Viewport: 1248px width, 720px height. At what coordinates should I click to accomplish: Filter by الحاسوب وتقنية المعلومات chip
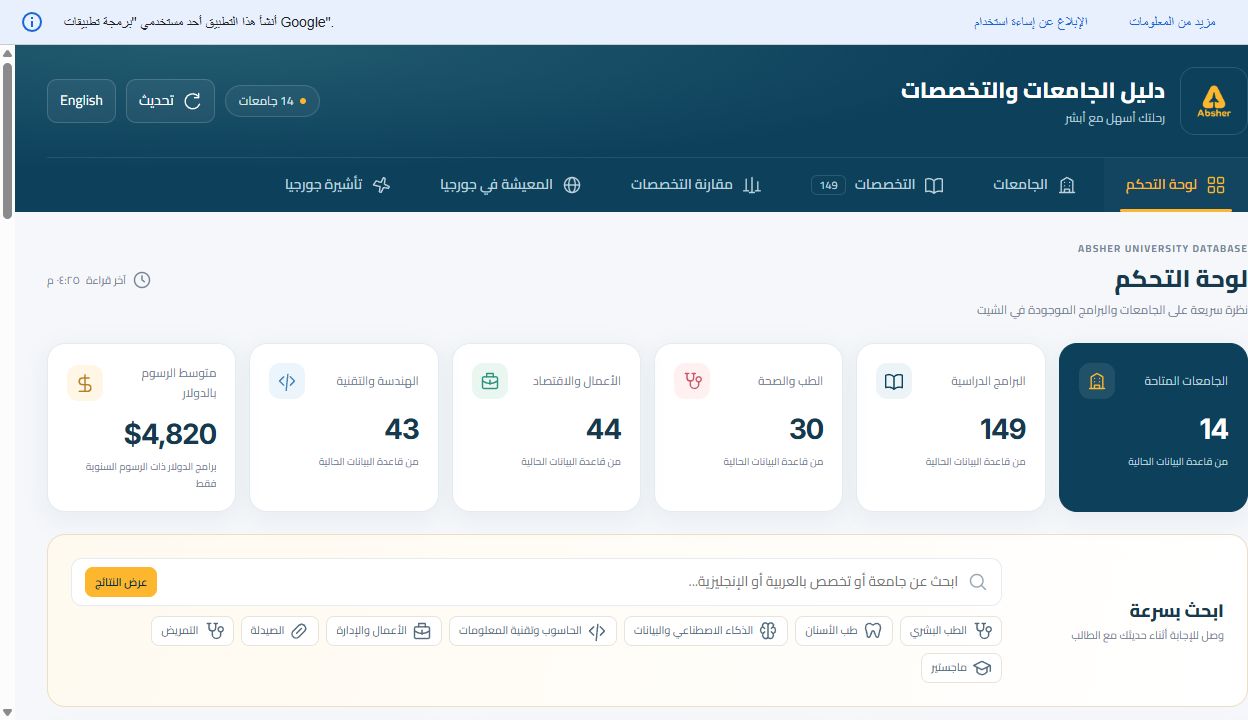click(533, 631)
